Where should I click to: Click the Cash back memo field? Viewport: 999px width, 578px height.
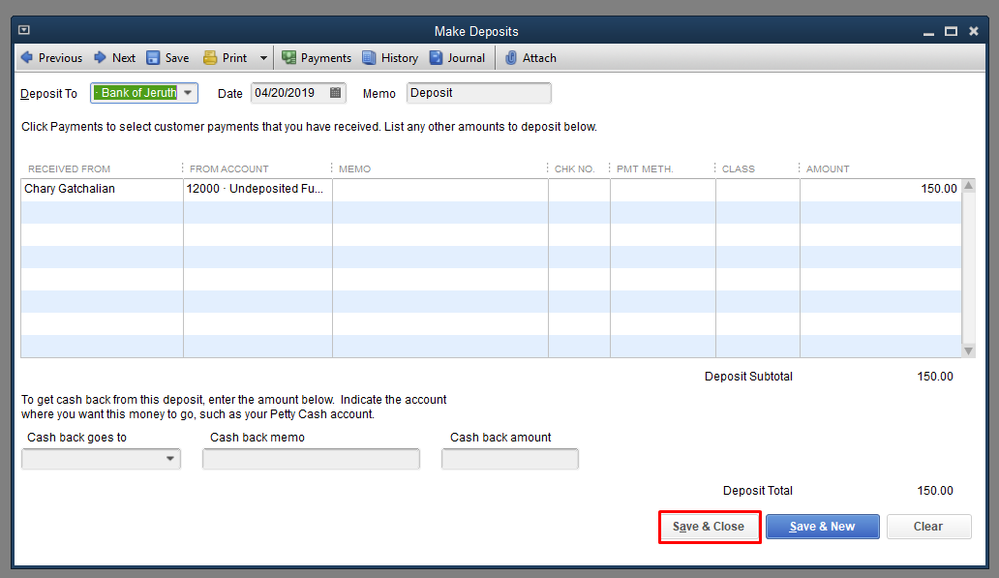pos(311,459)
